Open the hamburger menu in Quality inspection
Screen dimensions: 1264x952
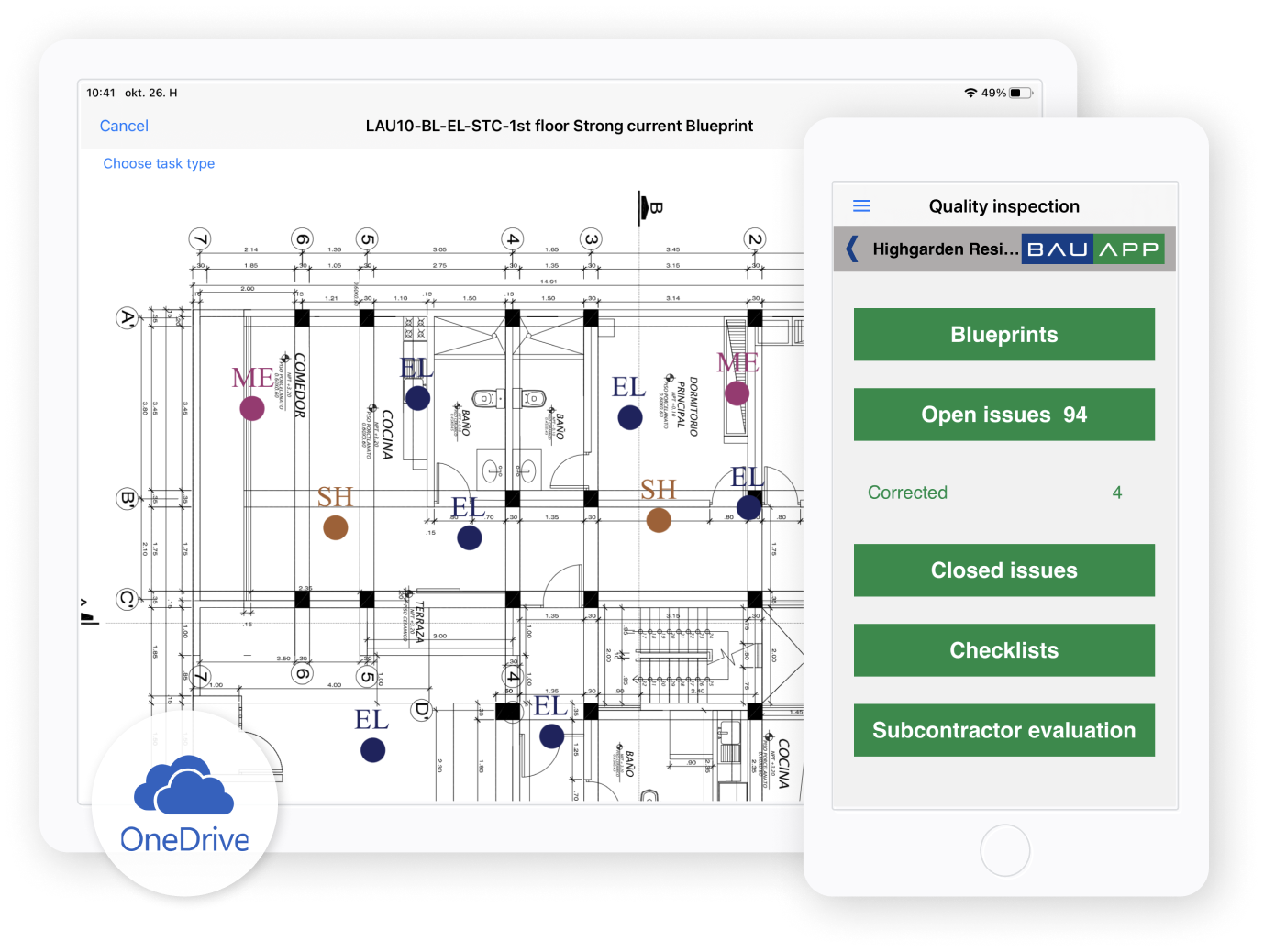(x=861, y=206)
